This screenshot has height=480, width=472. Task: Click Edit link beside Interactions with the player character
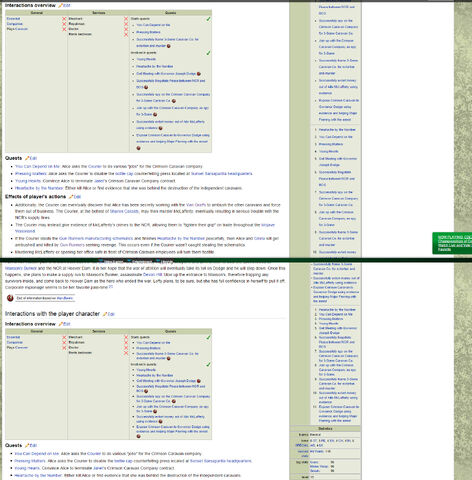(111, 314)
